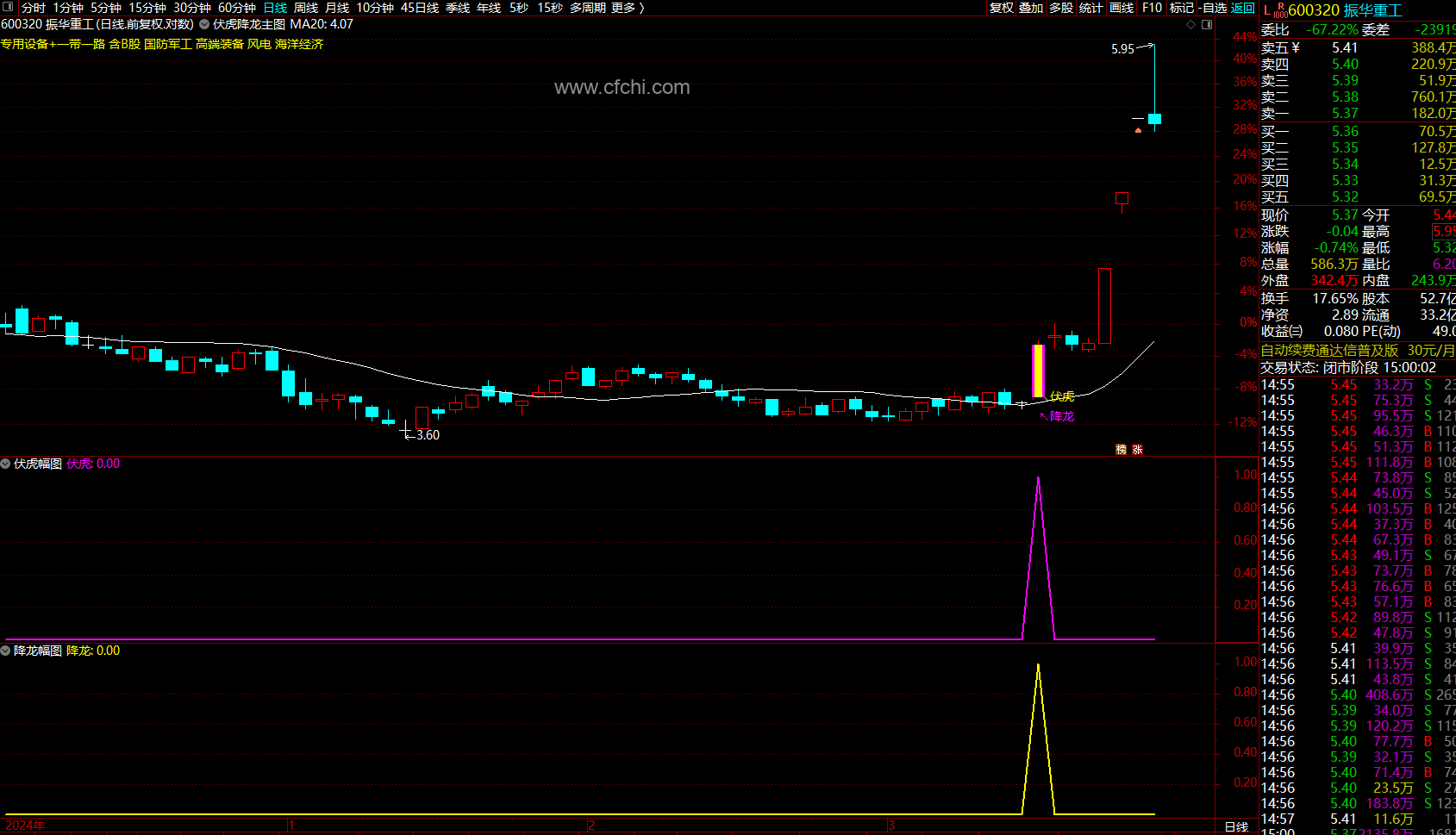Toggle 叠加 overlay in the toolbar
Image resolution: width=1456 pixels, height=835 pixels.
tap(1030, 8)
